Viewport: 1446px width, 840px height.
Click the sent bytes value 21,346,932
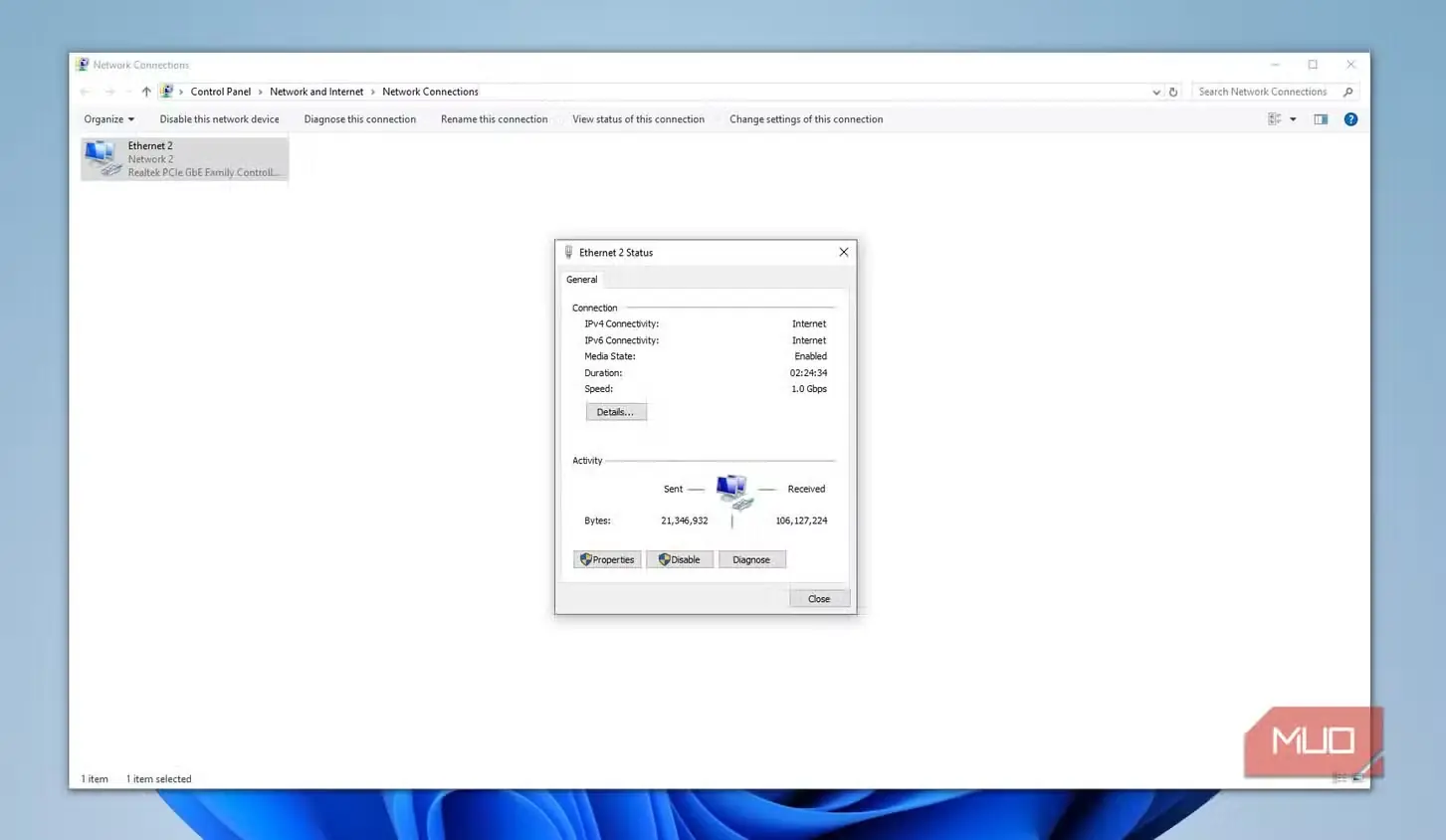pos(685,521)
